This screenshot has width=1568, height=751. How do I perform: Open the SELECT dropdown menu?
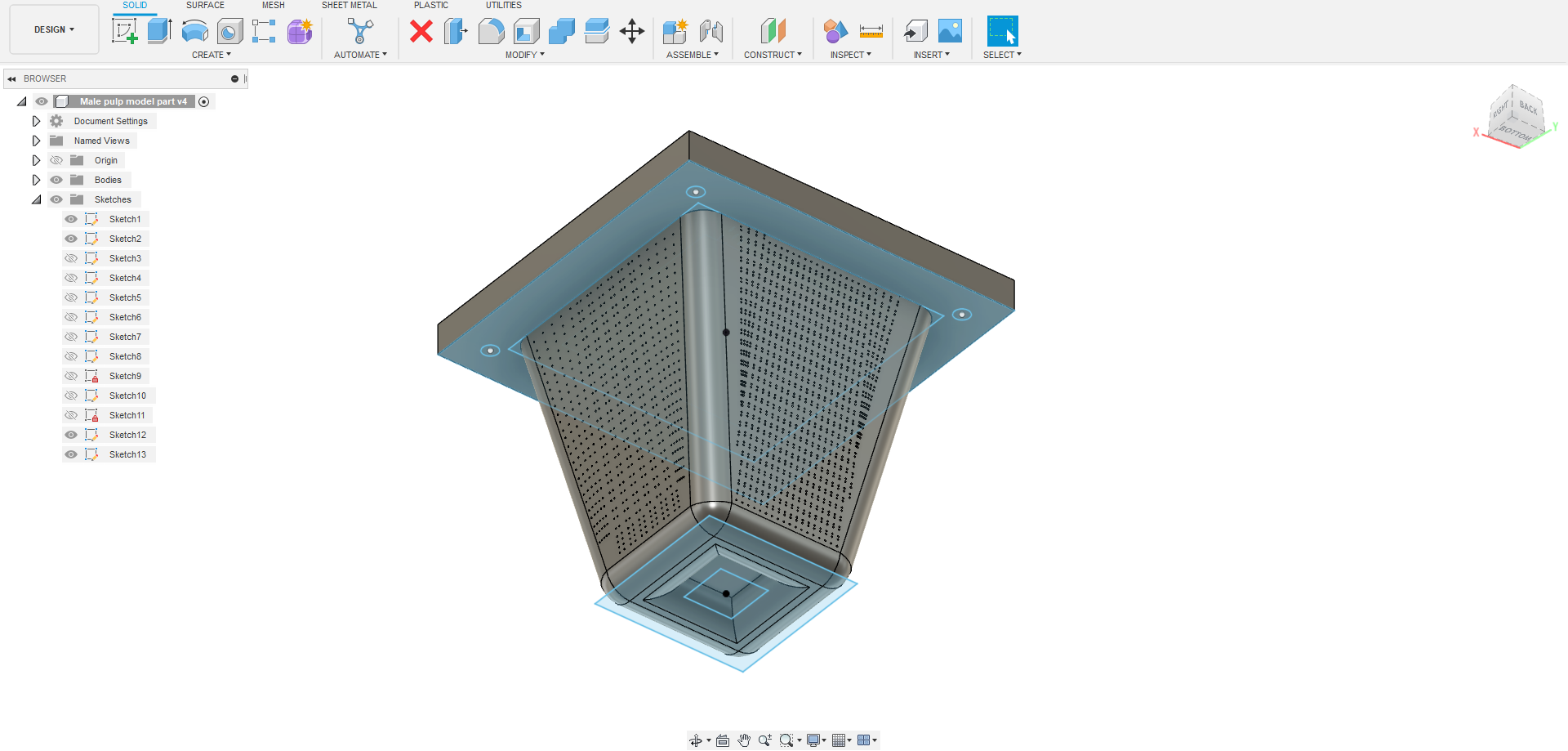(x=1002, y=55)
